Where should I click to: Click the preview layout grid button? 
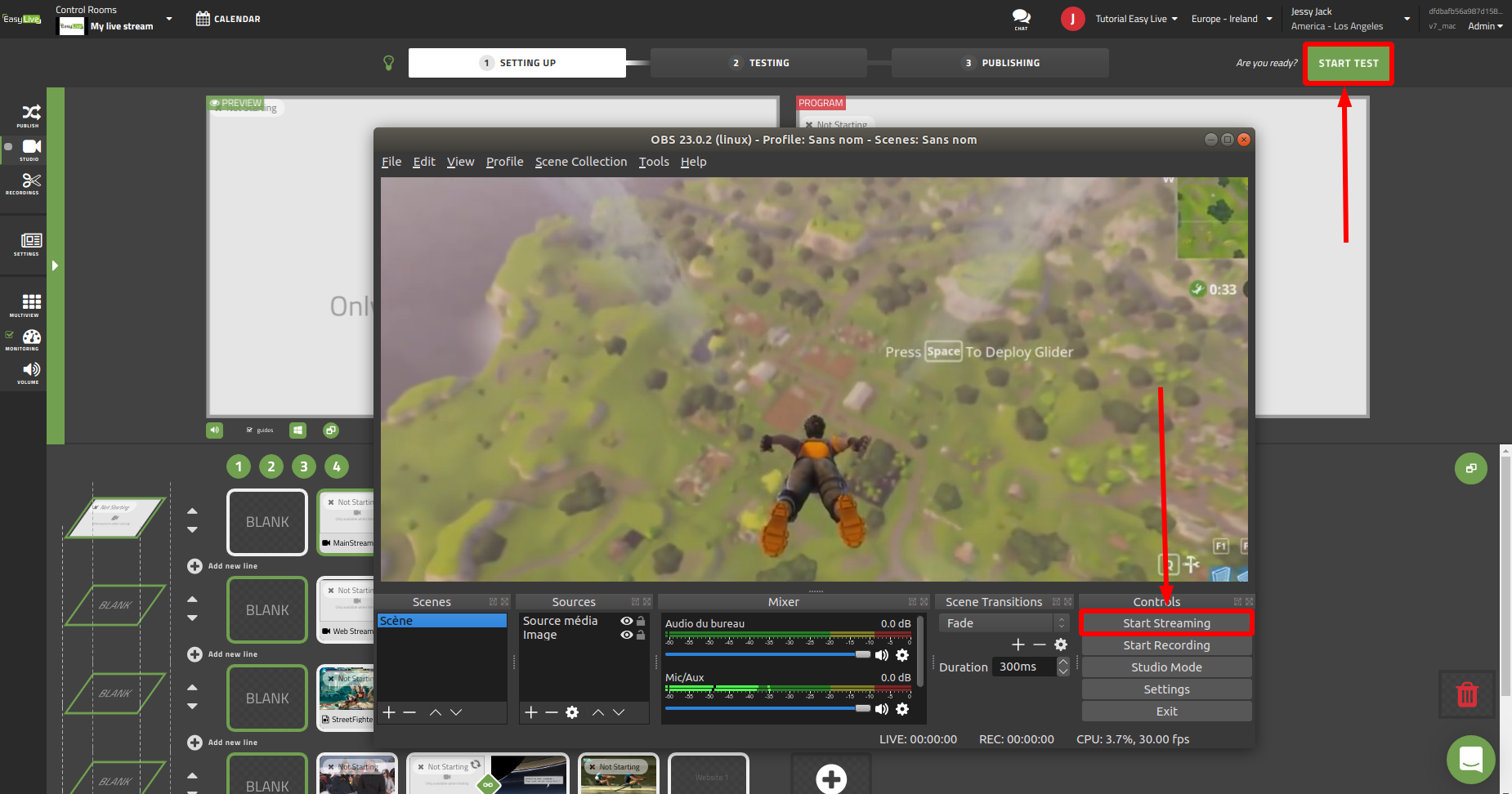tap(298, 430)
